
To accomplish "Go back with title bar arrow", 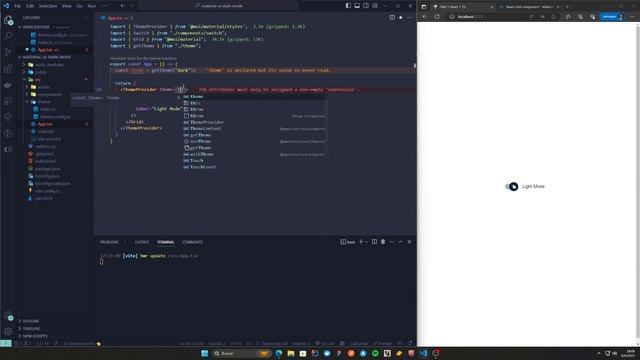I will point(123,6).
